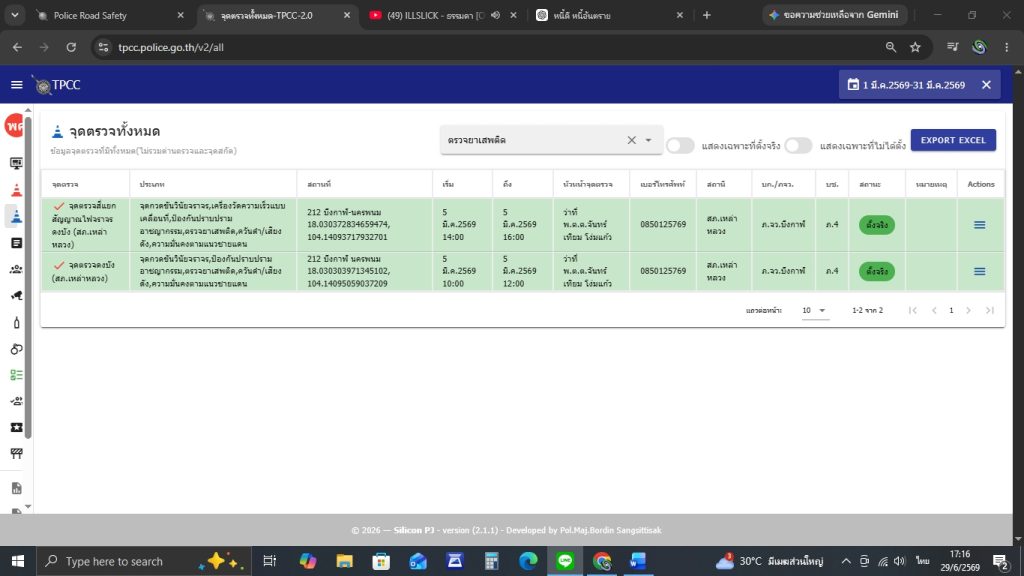Open the report chart sidebar icon
This screenshot has height=576, width=1024.
[x=16, y=488]
